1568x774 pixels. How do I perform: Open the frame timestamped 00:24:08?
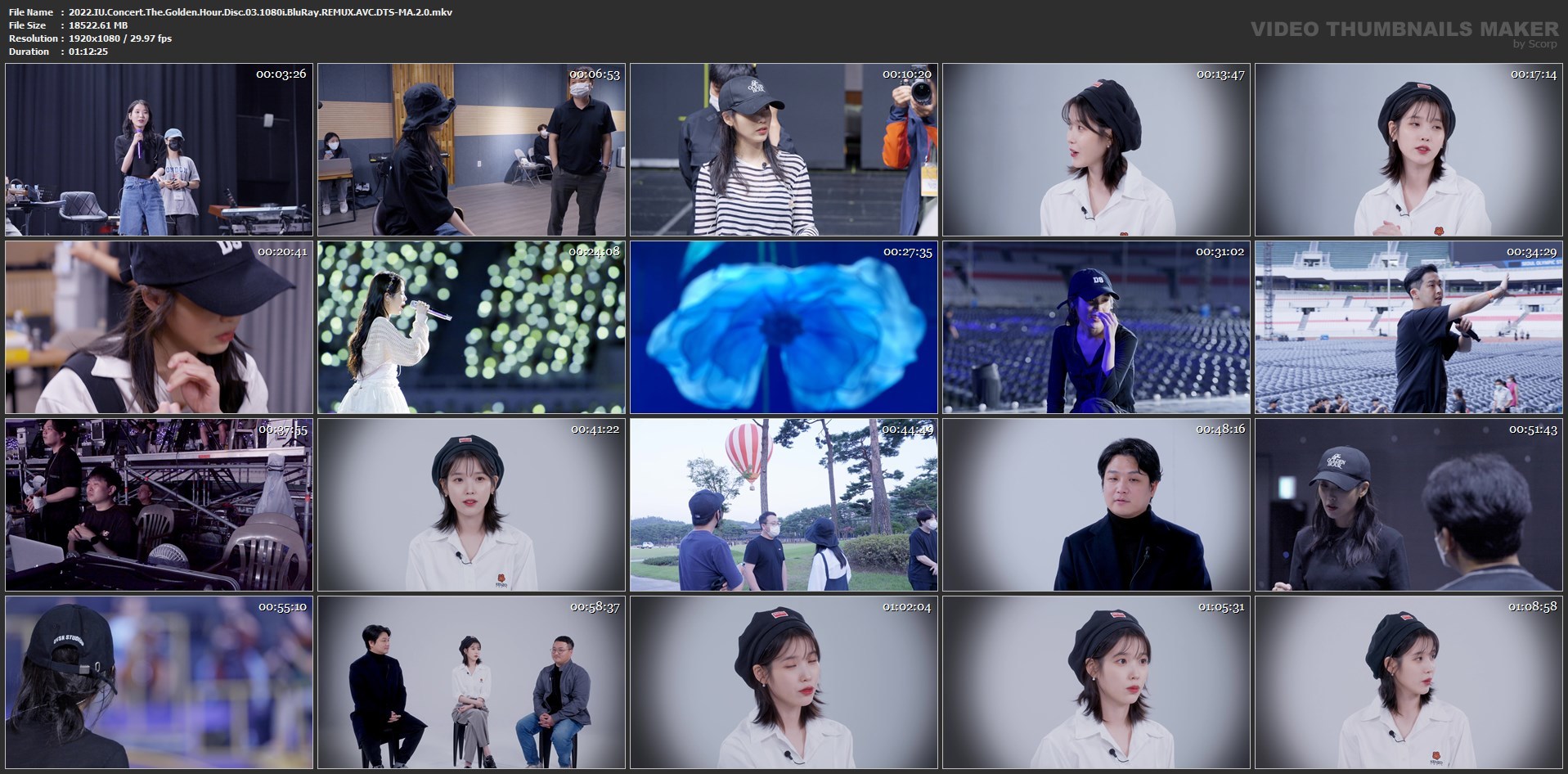[x=471, y=327]
